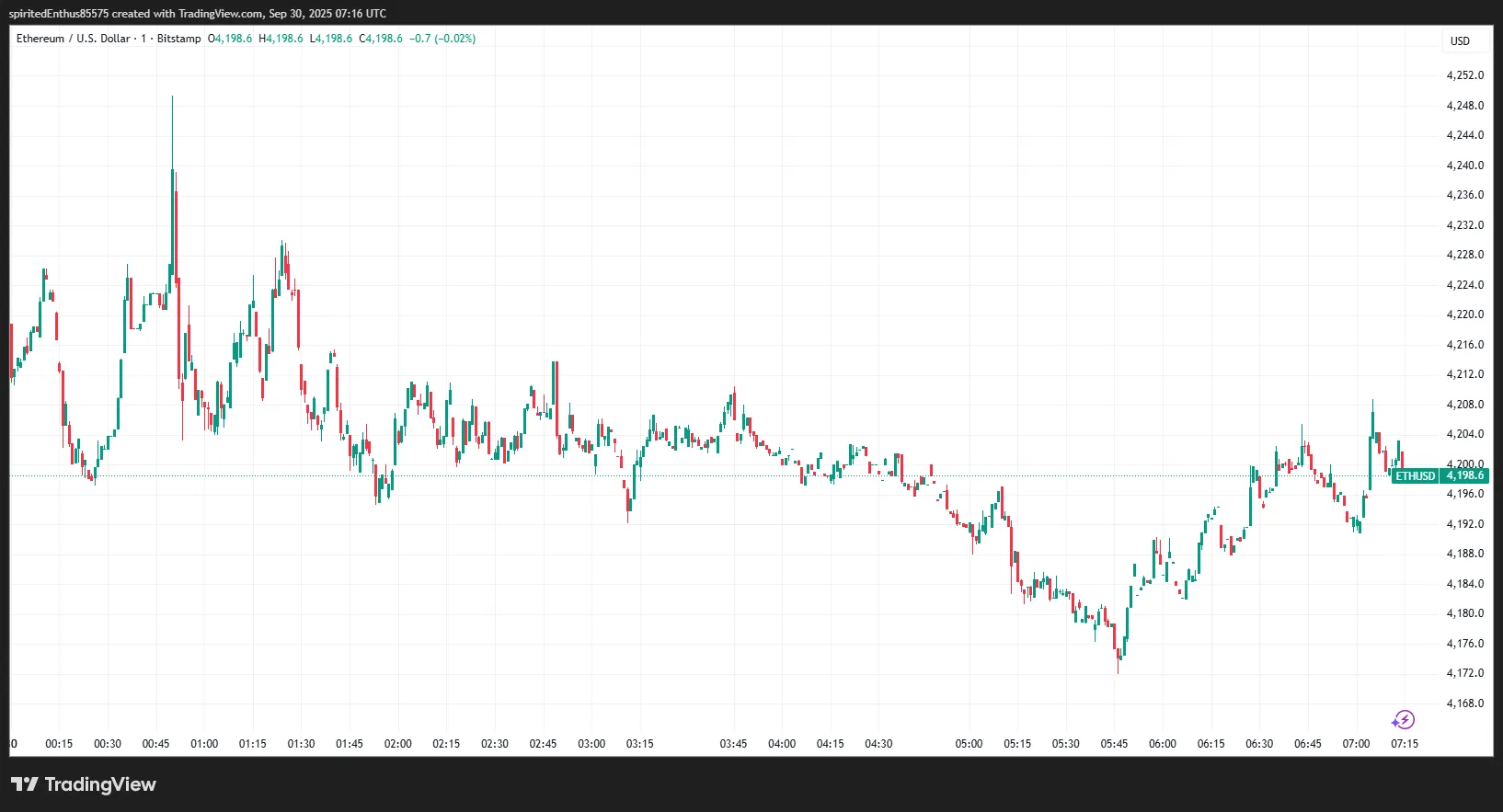Click the 03:45 time axis label
The width and height of the screenshot is (1503, 812).
[733, 744]
